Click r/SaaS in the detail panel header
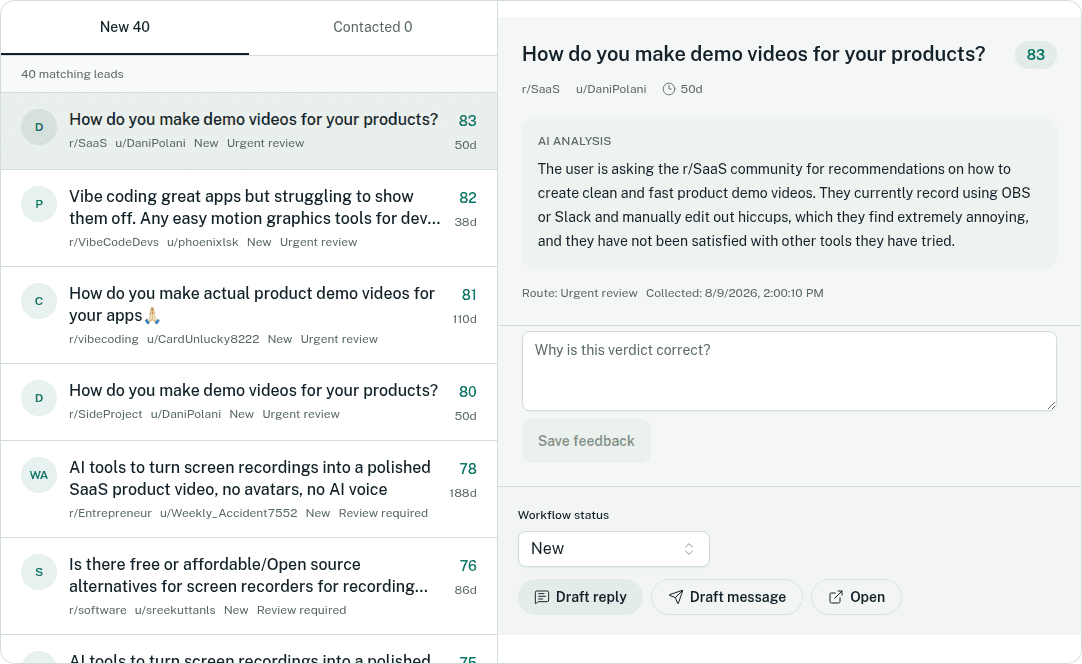The height and width of the screenshot is (664, 1082). (541, 89)
